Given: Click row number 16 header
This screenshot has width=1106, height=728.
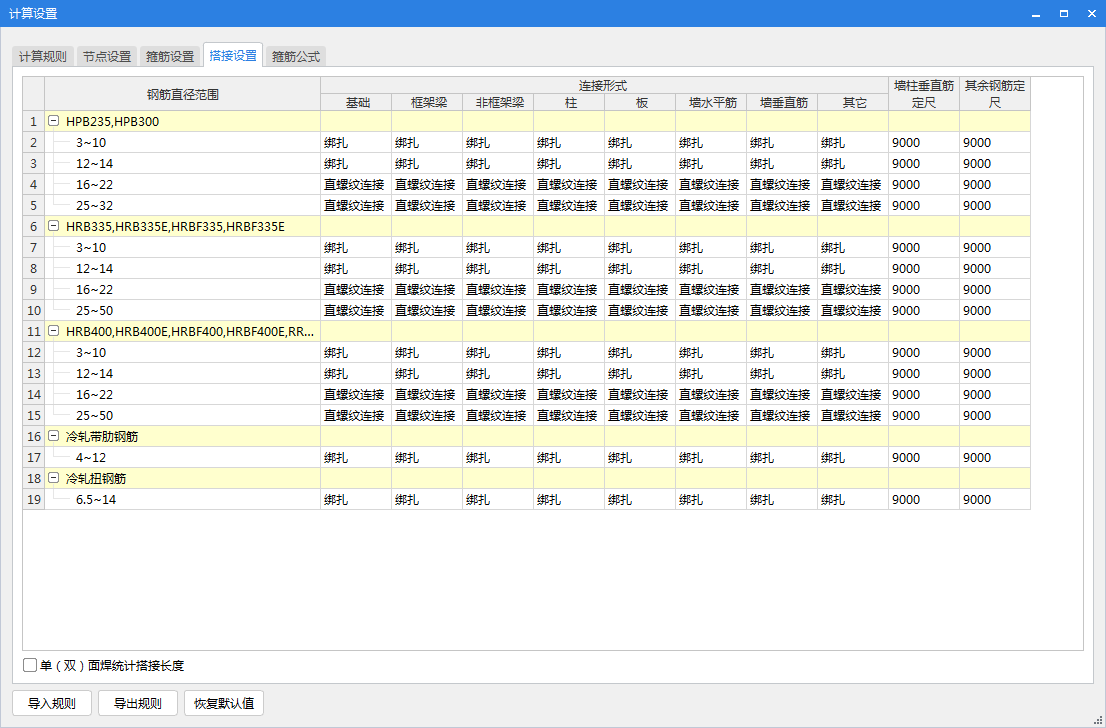Looking at the screenshot, I should pyautogui.click(x=34, y=437).
